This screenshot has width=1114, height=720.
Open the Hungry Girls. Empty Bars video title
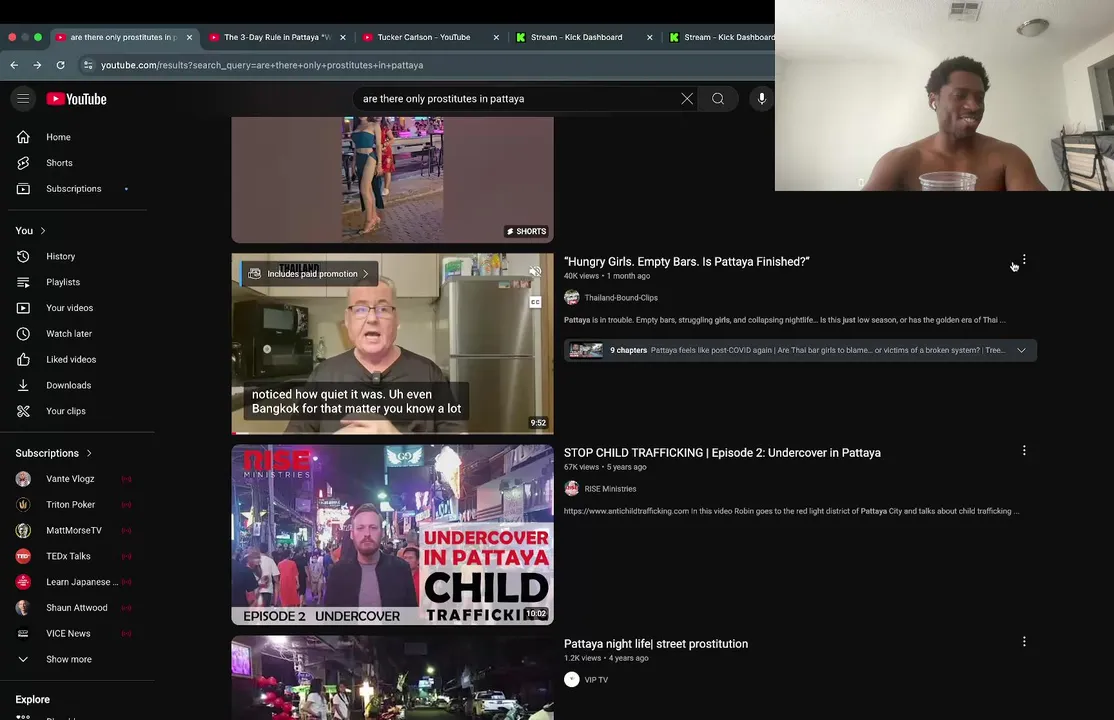pyautogui.click(x=686, y=262)
